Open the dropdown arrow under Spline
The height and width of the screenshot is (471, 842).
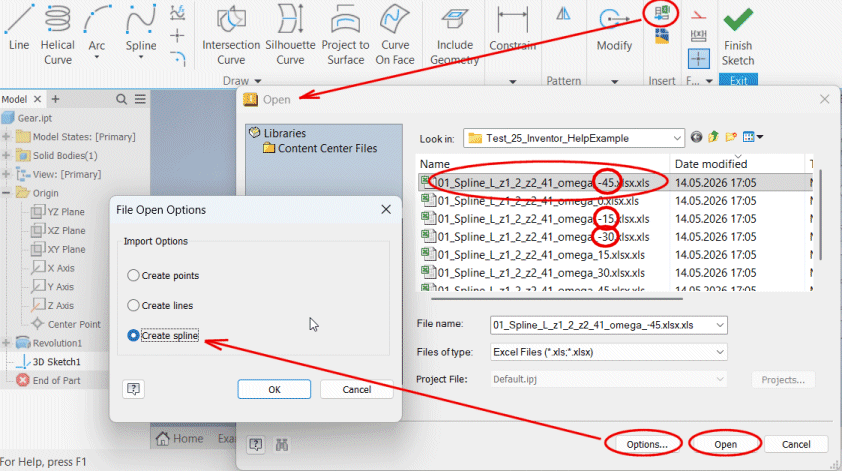141,57
